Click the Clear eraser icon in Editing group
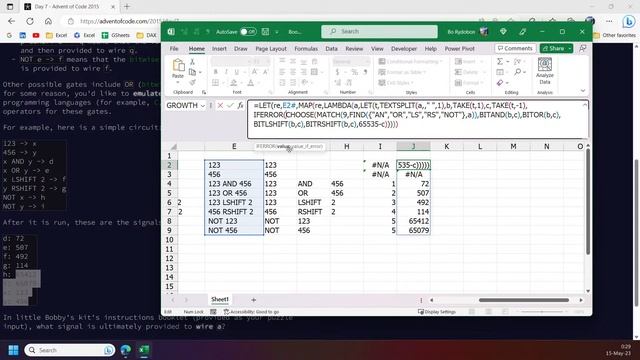Viewport: 640px width, 360px height. (500, 83)
